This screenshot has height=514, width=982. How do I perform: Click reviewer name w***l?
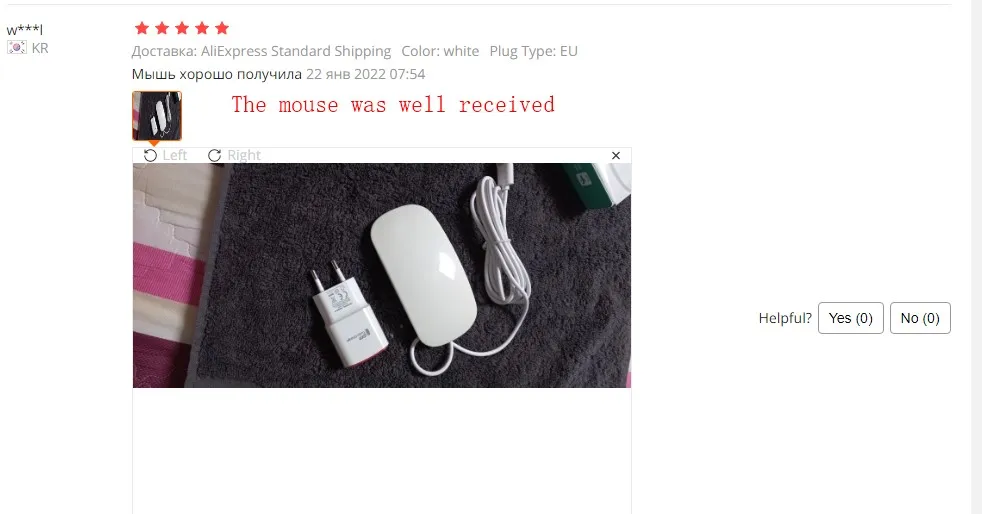point(24,29)
